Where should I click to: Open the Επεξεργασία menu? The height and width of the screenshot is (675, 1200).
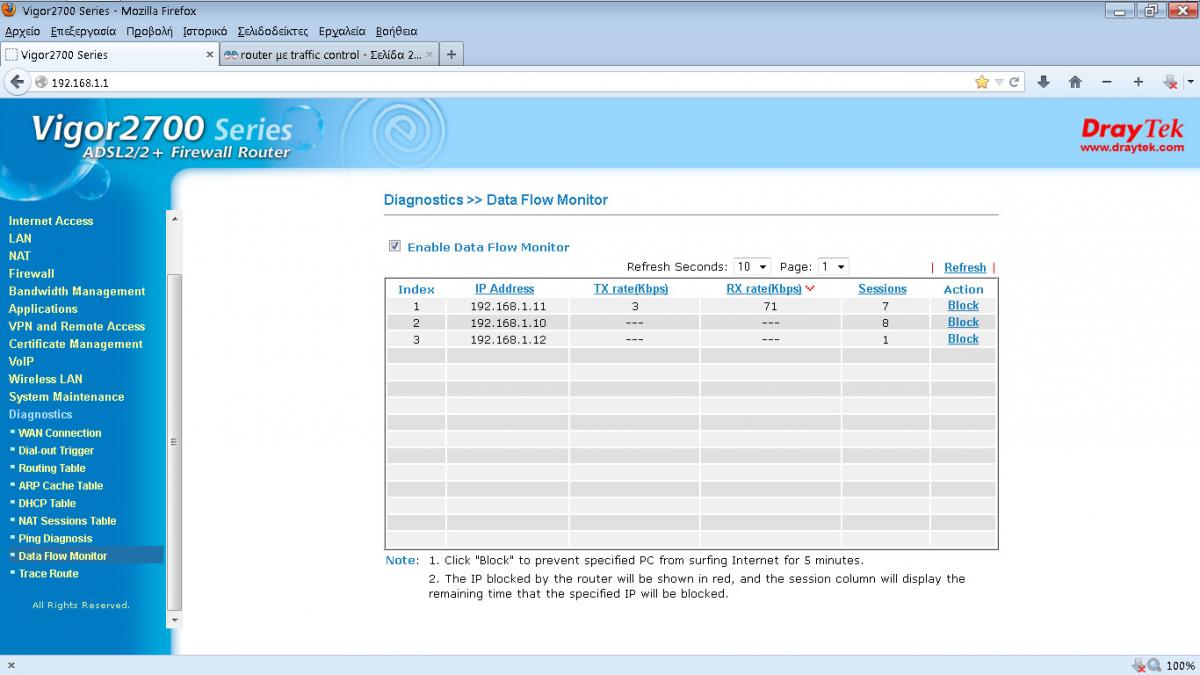(x=83, y=31)
